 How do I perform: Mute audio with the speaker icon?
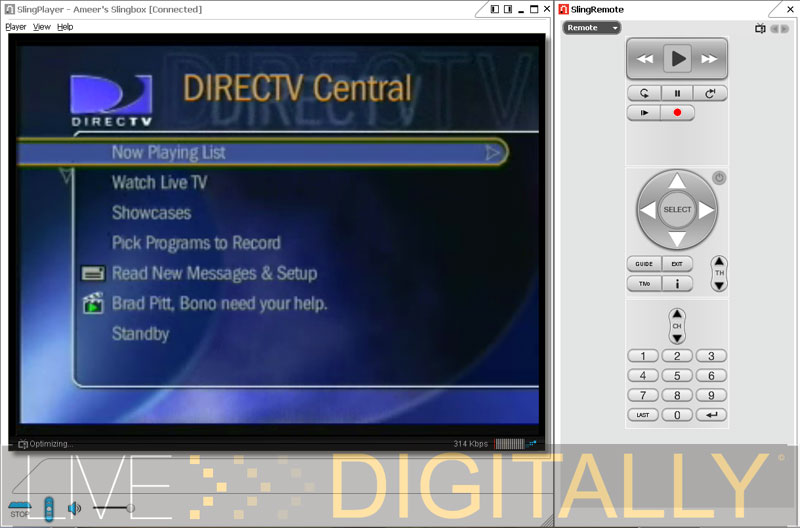pos(74,508)
